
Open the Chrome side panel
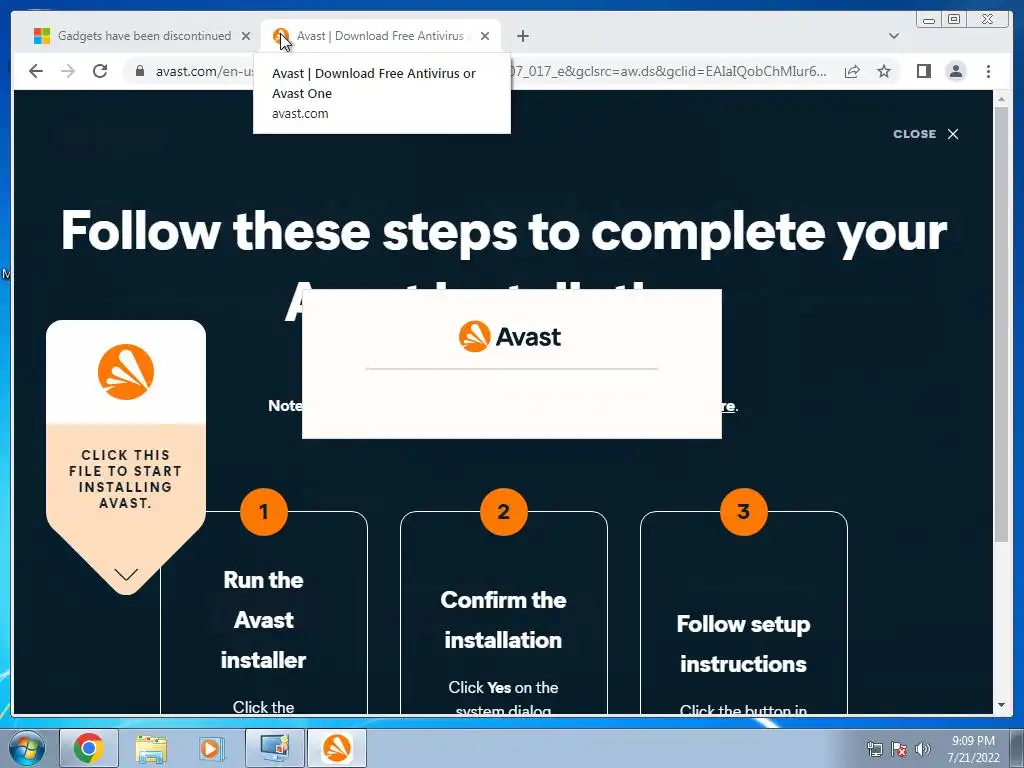[x=923, y=71]
